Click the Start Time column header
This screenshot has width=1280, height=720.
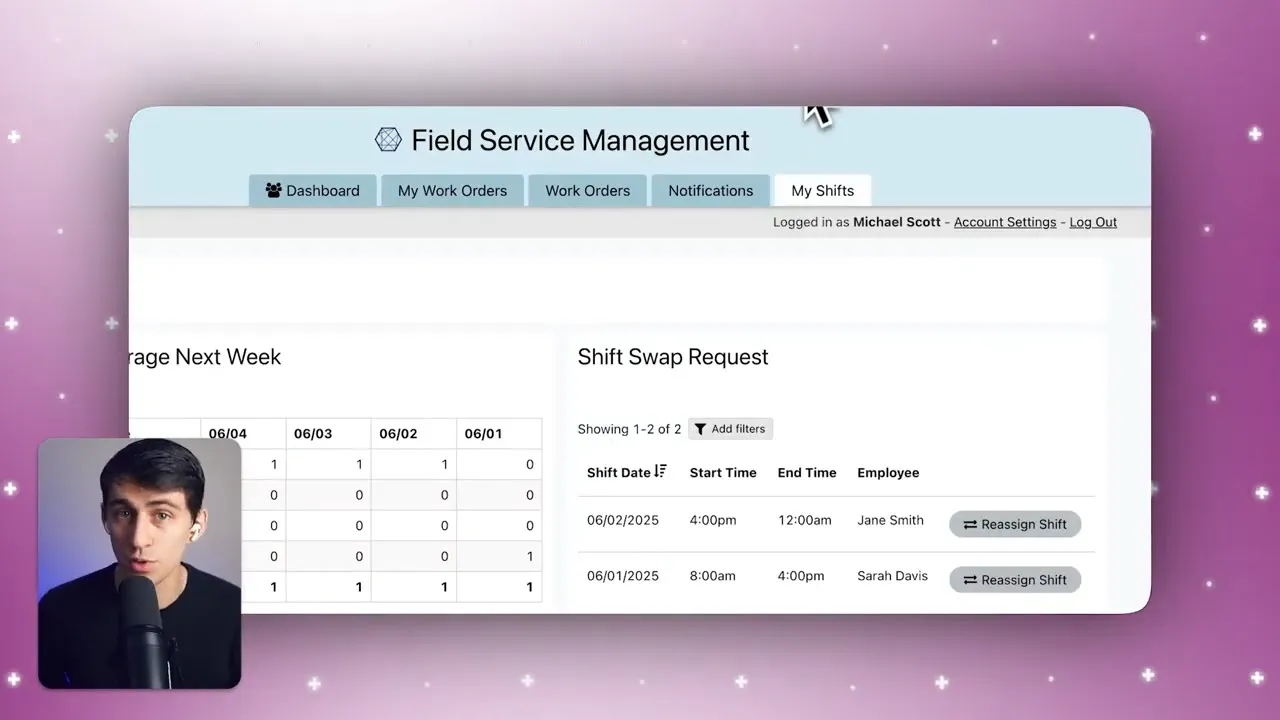723,472
